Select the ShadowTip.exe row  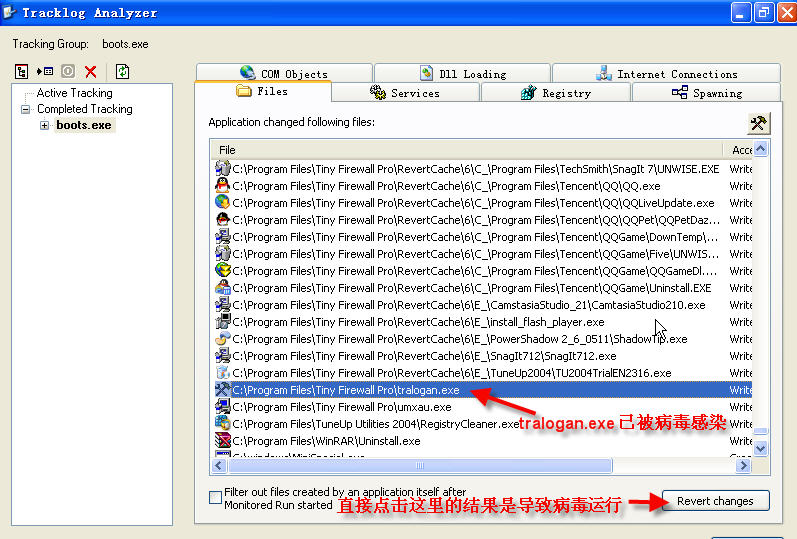click(x=482, y=339)
